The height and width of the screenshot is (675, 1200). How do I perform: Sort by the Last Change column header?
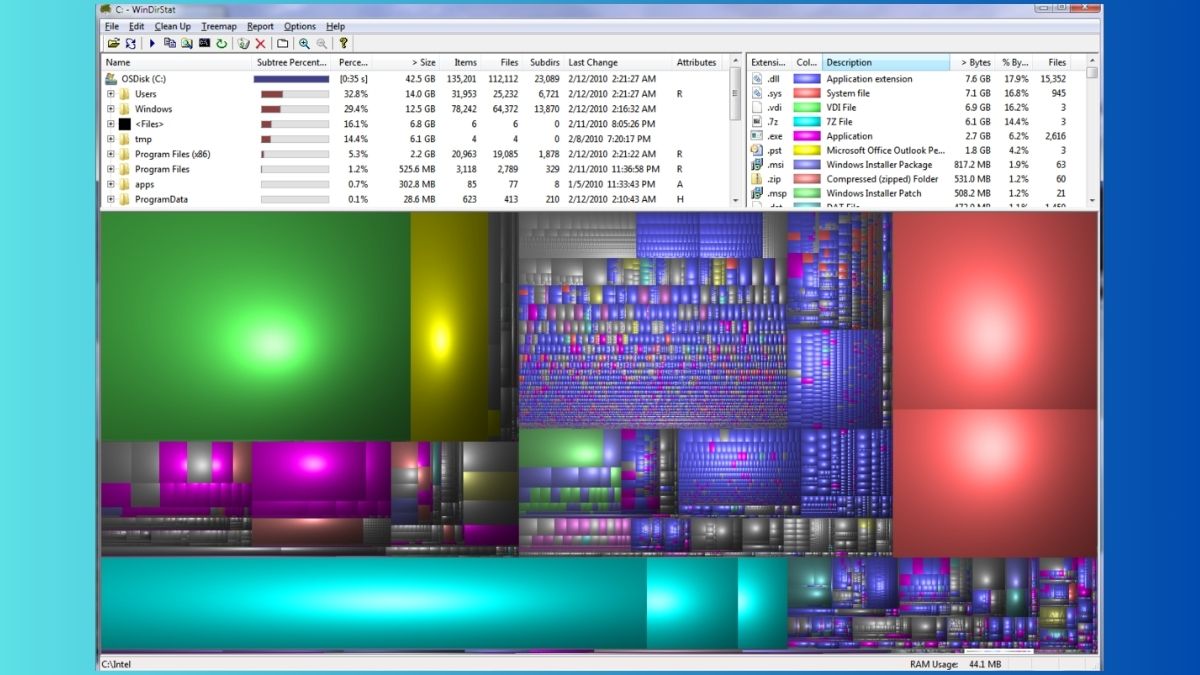[618, 62]
